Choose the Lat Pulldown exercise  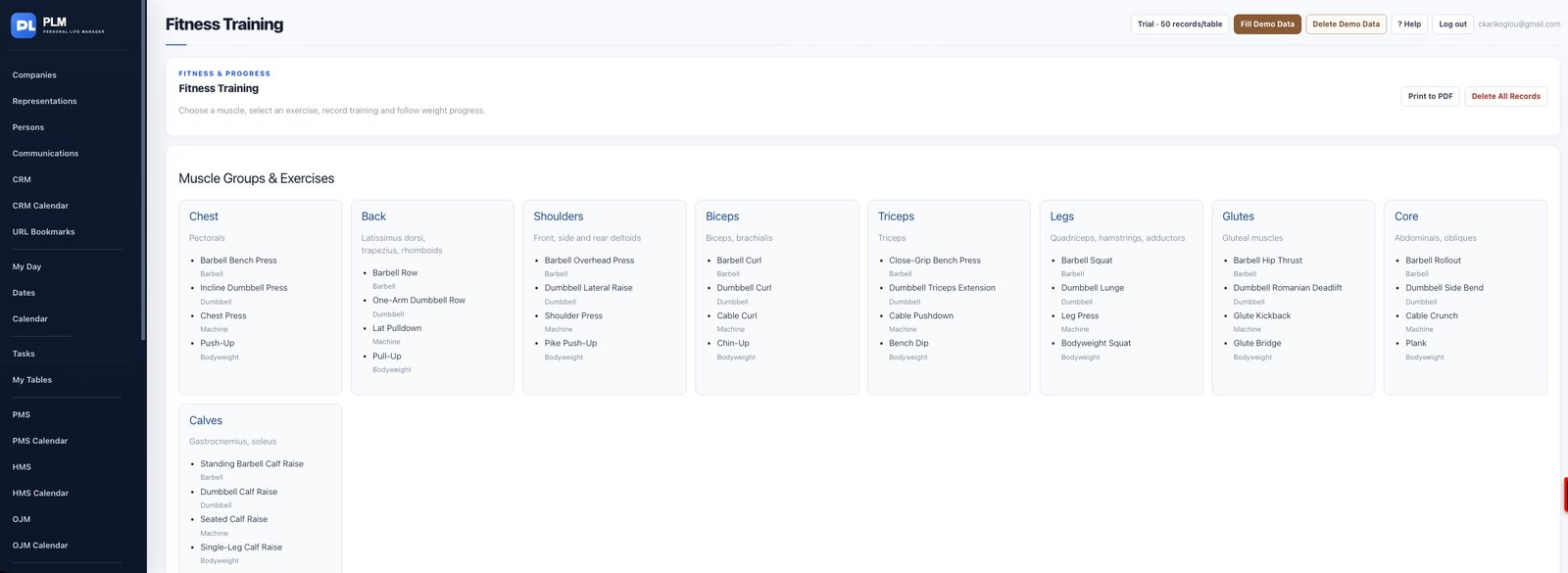(x=397, y=328)
